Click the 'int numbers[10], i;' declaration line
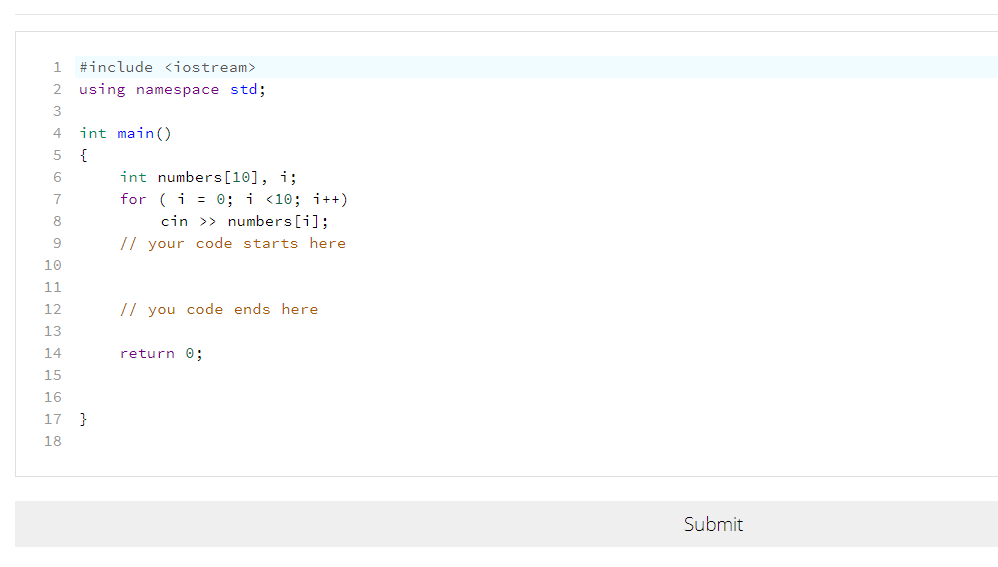 208,178
